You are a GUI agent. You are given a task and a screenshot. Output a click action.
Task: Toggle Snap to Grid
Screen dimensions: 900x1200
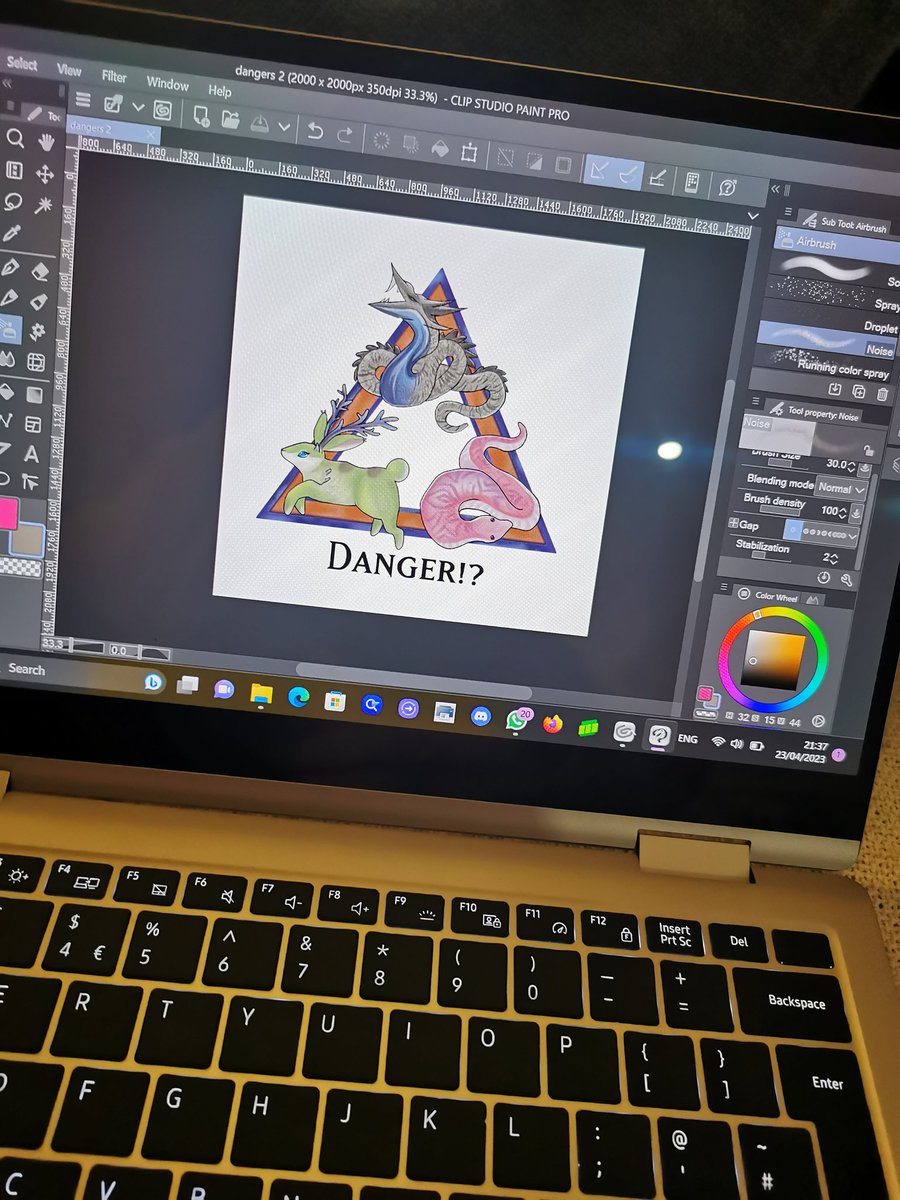(x=658, y=178)
